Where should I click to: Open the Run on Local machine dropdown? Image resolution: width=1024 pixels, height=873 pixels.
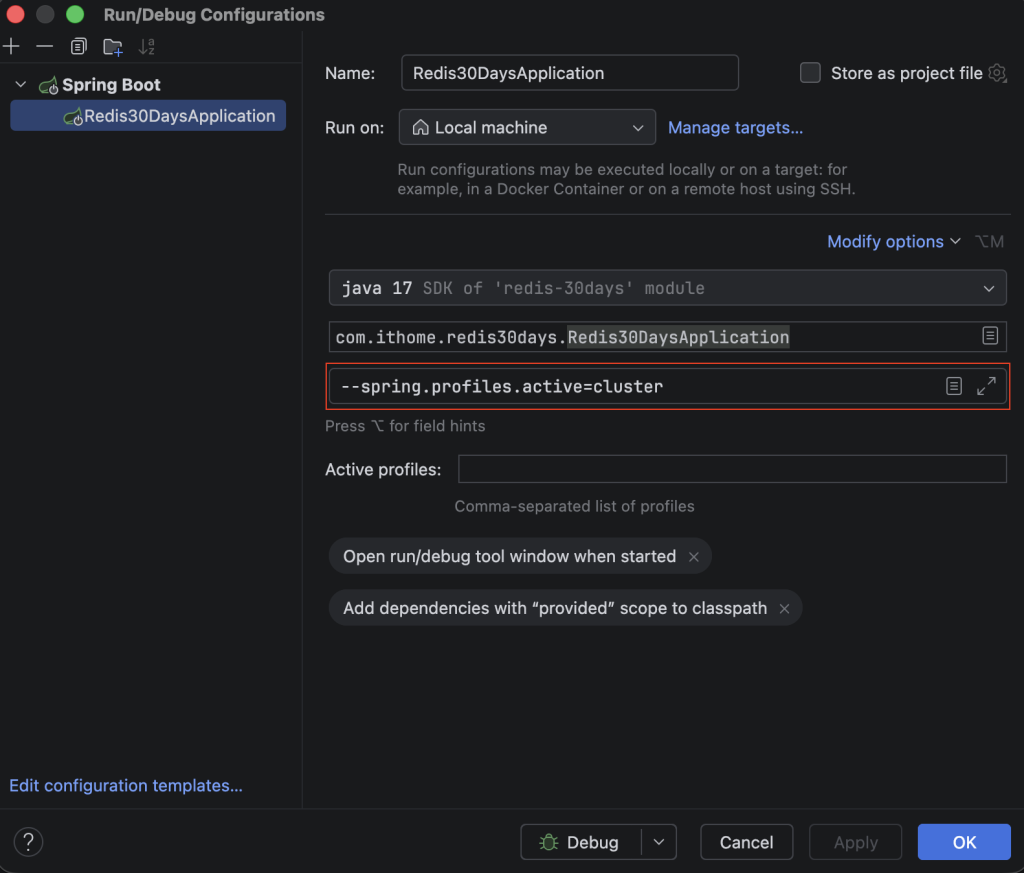point(527,127)
